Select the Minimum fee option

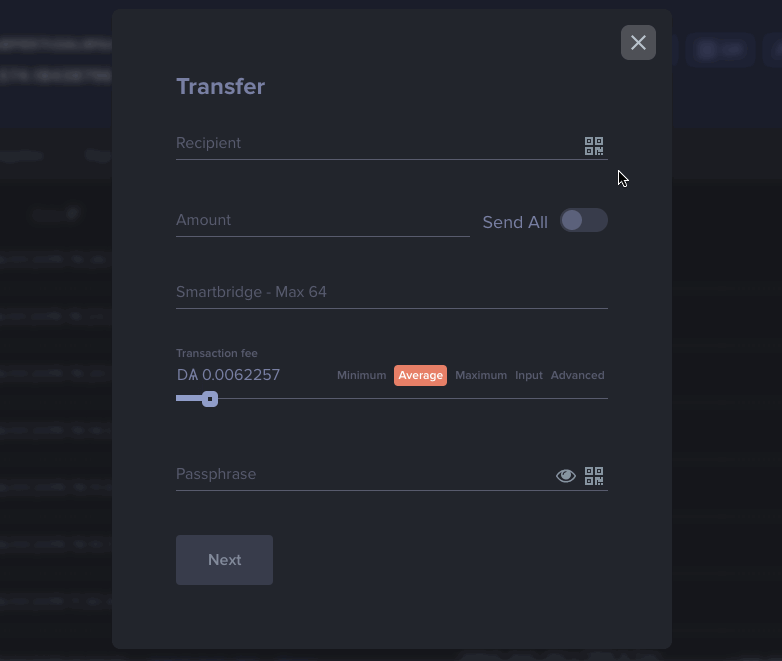362,375
